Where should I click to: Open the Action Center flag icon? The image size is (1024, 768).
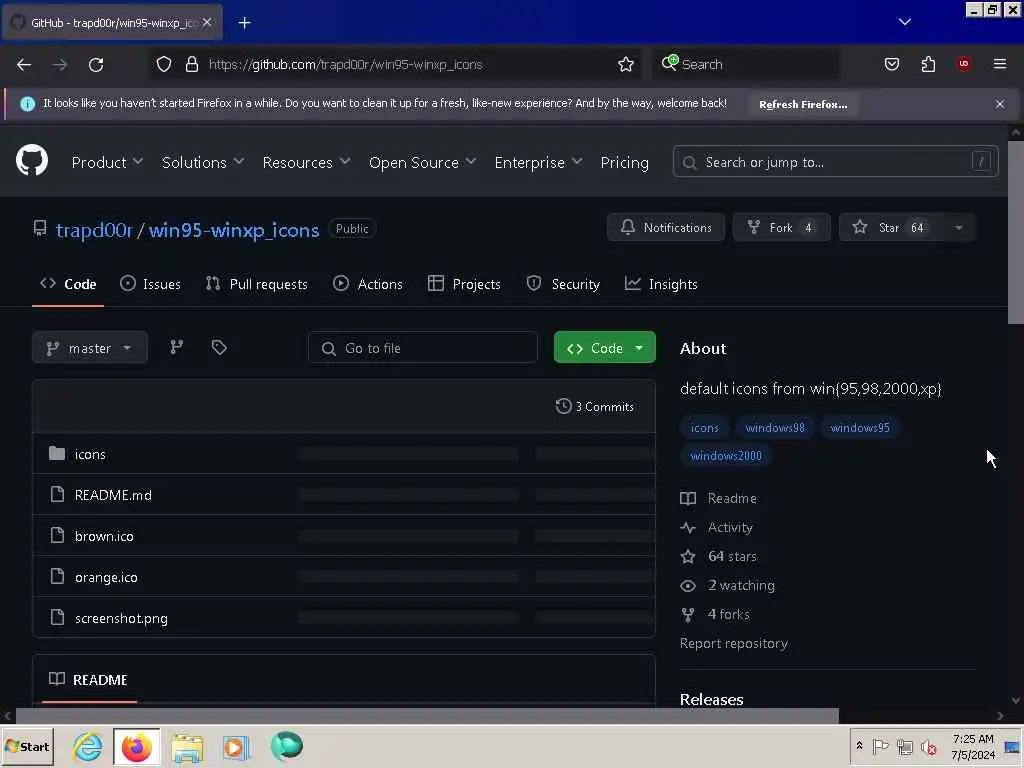coord(880,746)
